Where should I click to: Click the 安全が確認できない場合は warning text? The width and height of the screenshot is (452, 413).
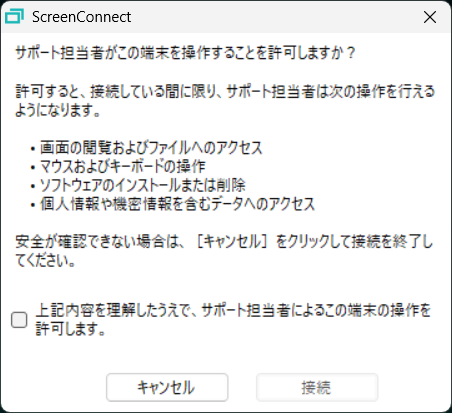click(97, 242)
